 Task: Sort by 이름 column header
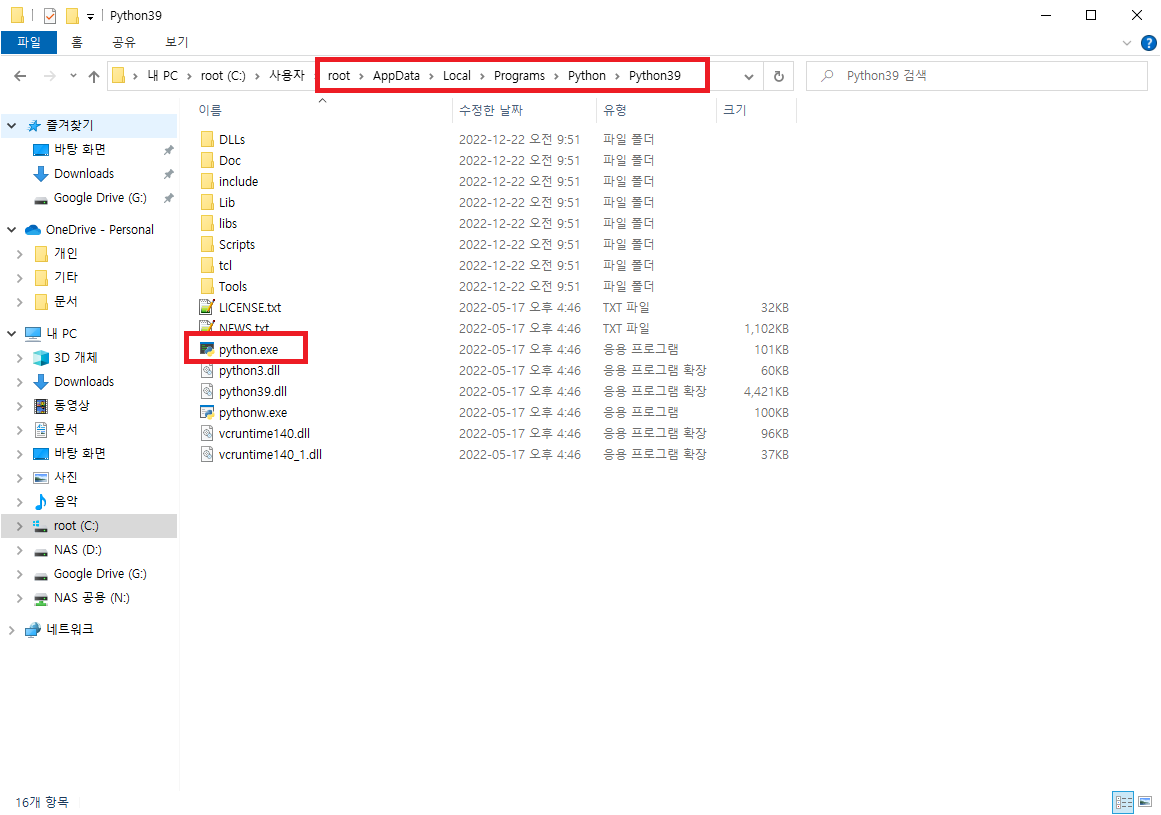[210, 110]
